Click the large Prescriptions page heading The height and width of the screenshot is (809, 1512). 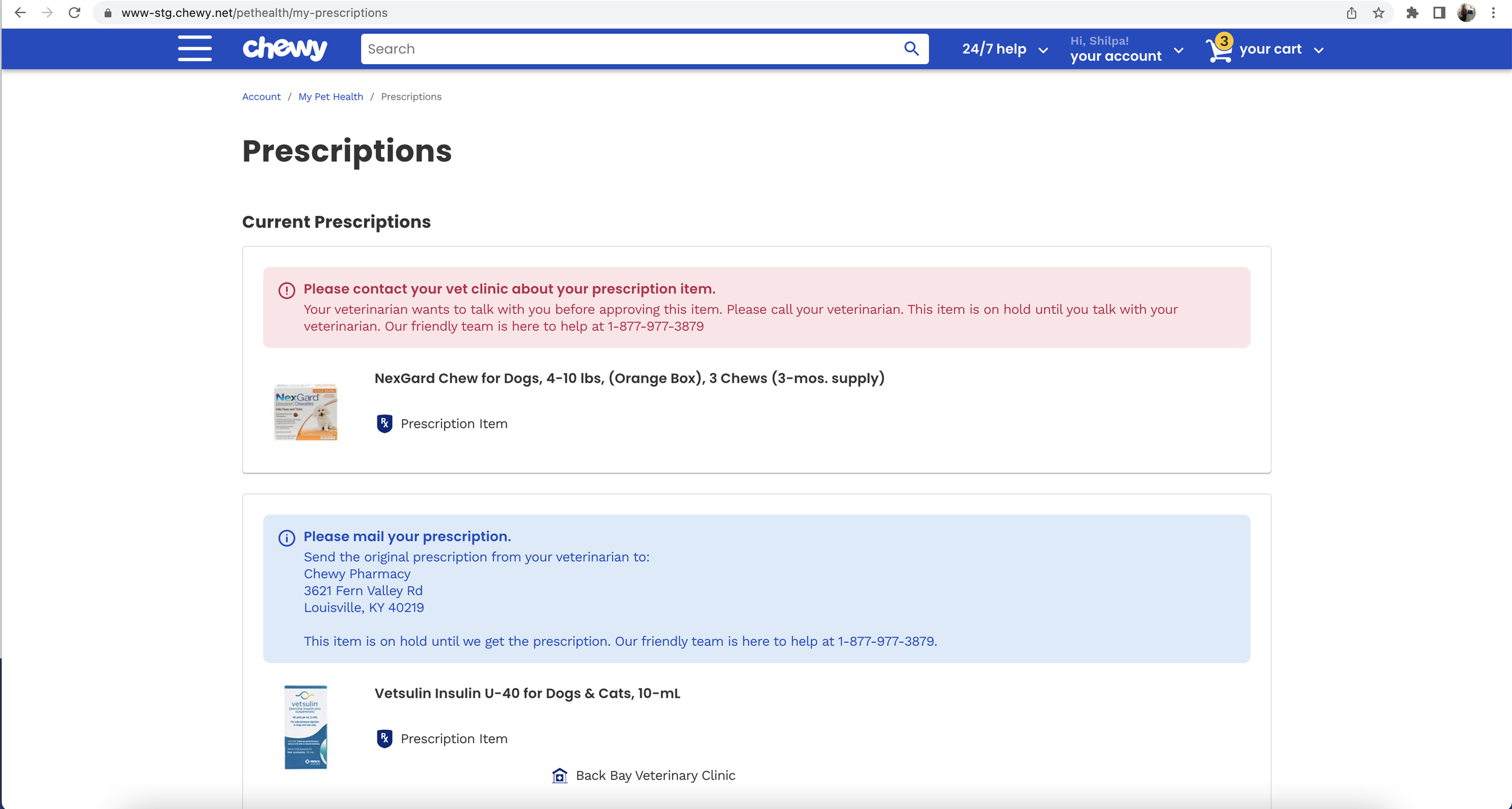coord(347,151)
